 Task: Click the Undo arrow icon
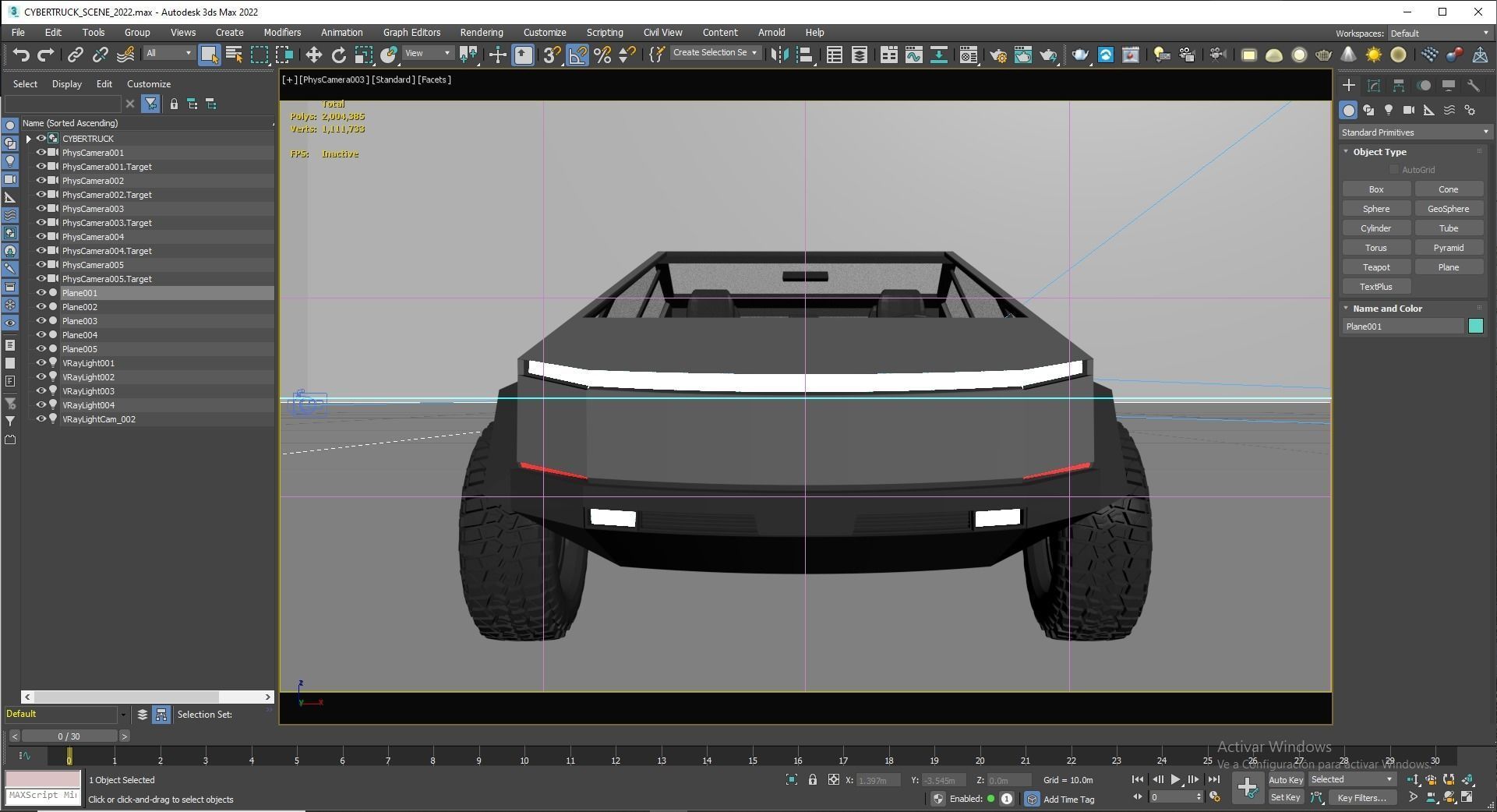pos(21,55)
